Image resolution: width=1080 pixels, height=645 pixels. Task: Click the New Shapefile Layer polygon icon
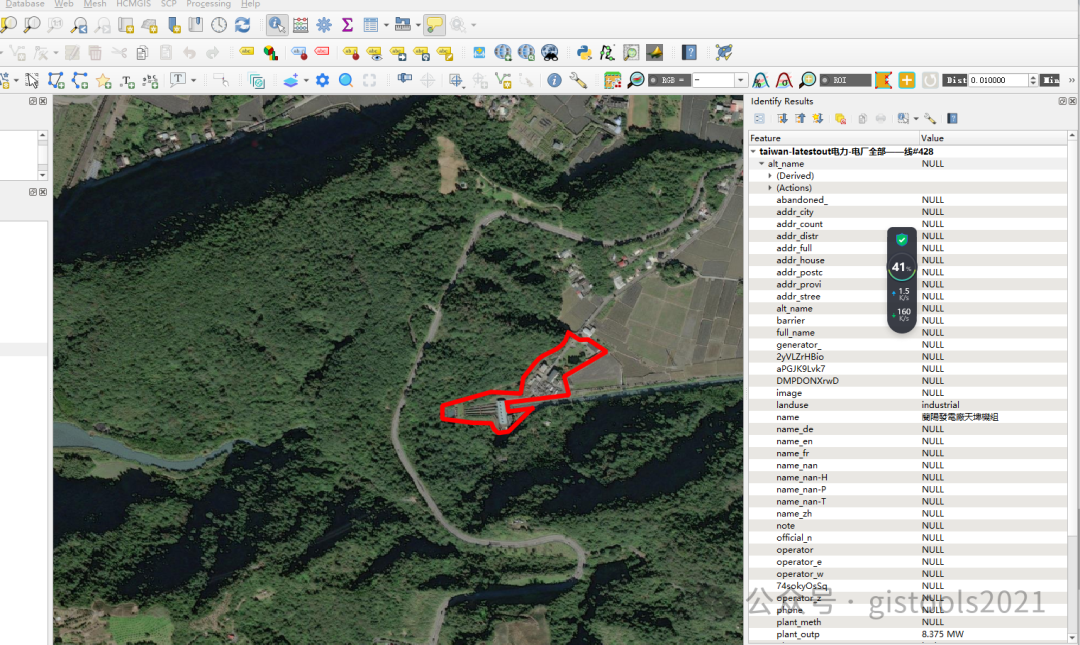56,81
